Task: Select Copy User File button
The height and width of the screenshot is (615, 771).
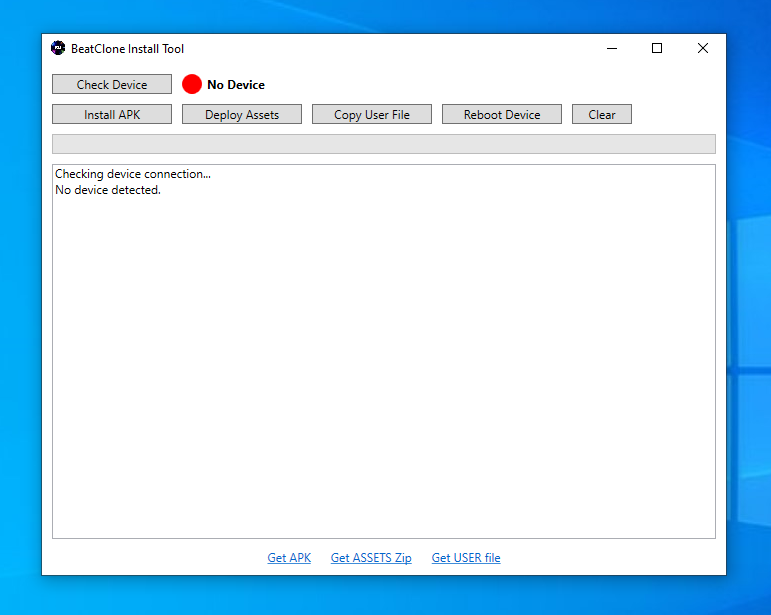Action: [372, 114]
